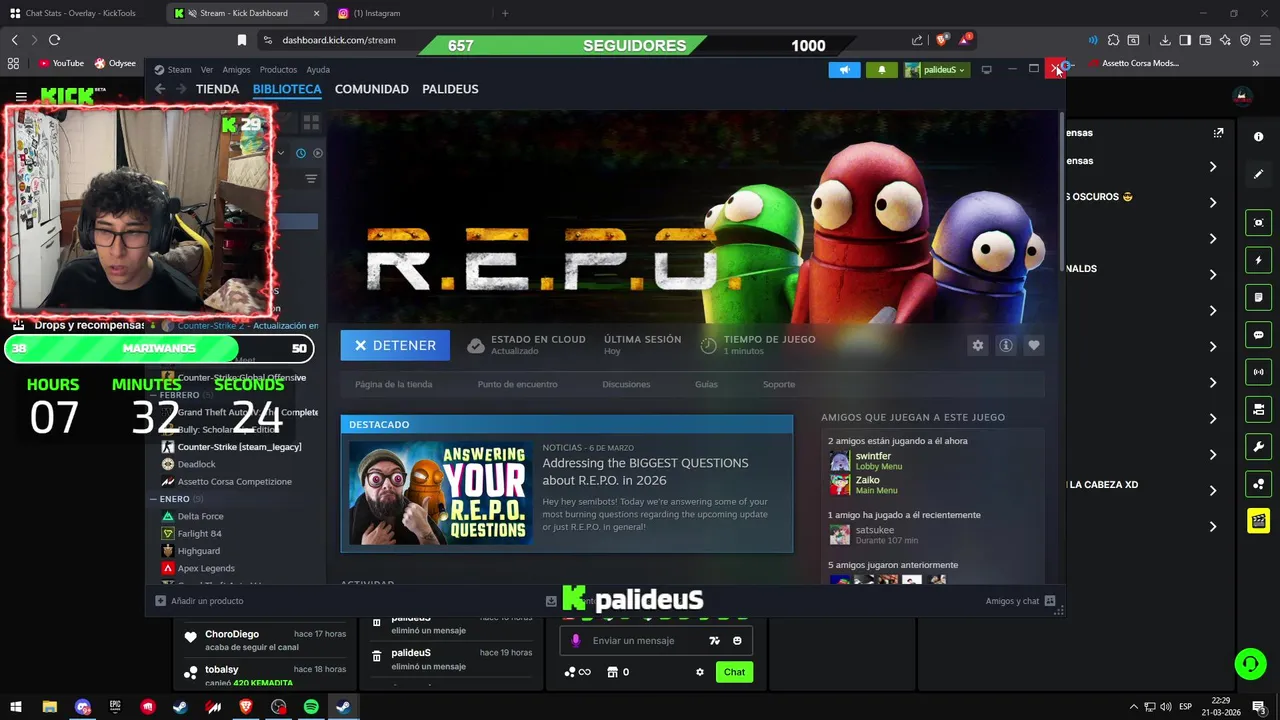Open the Productos menu in Steam
1280x720 pixels.
278,70
